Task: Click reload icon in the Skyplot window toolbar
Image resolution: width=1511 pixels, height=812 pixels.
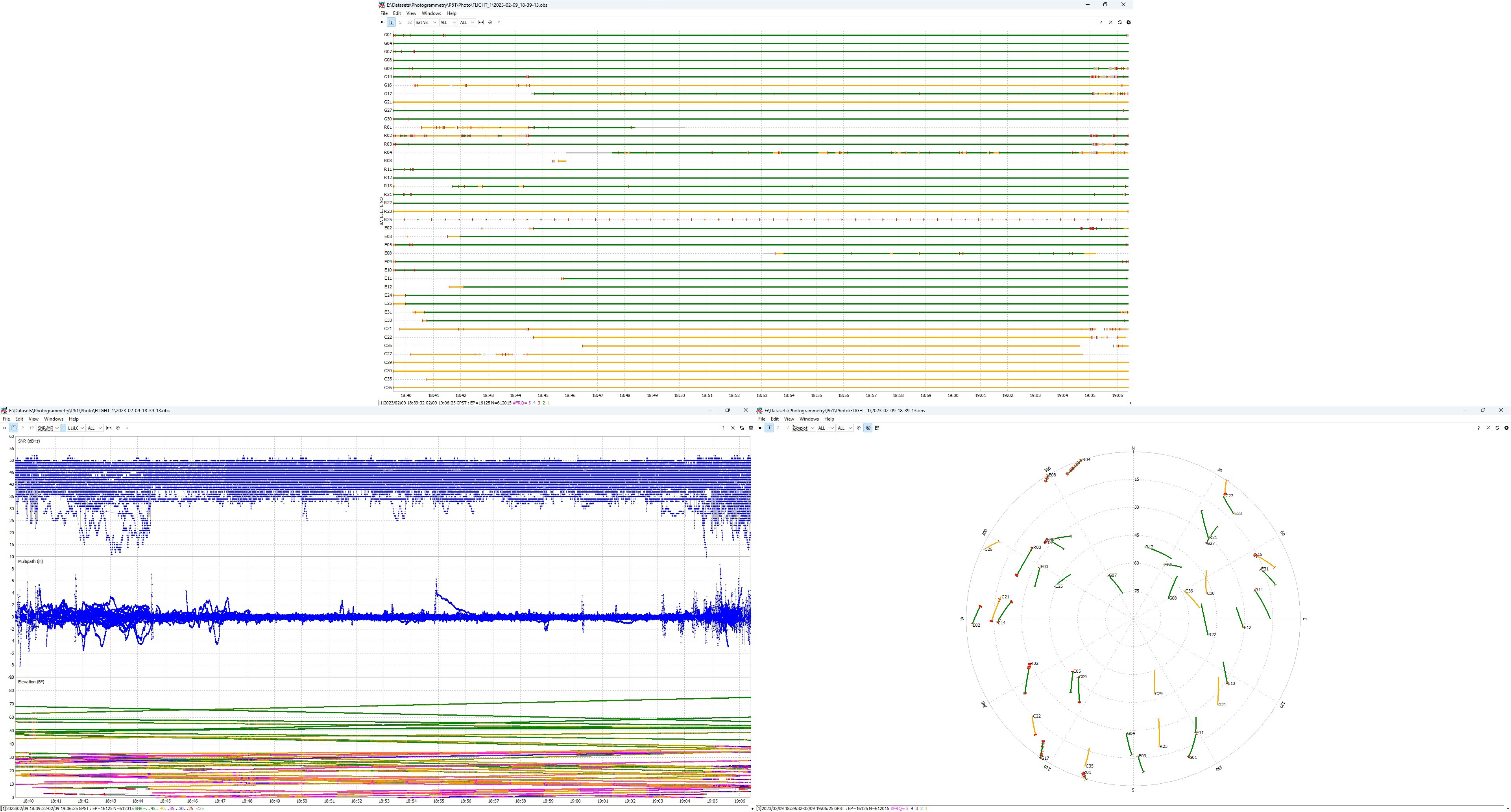Action: pos(1497,428)
